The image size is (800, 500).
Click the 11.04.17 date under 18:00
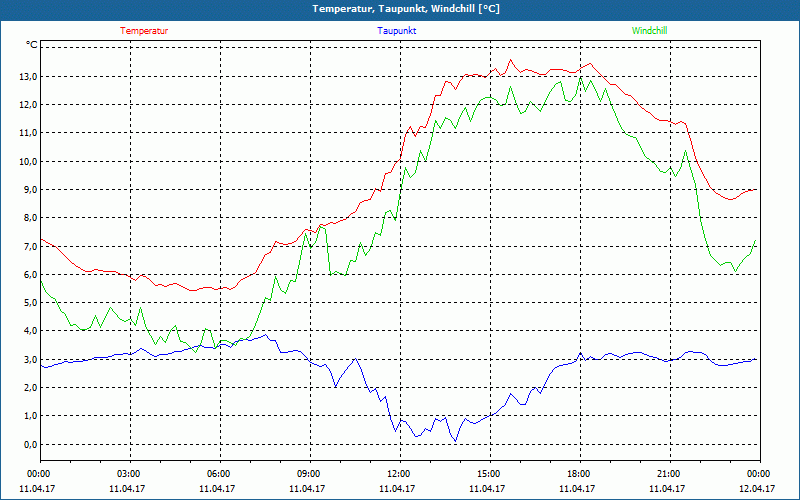pyautogui.click(x=577, y=488)
